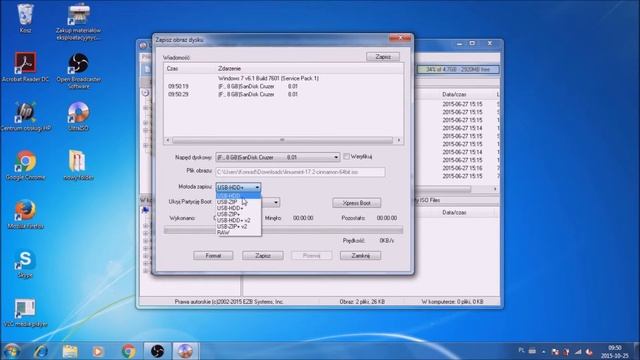
Task: Choose USB-HDD+ v2 write method
Action: (x=238, y=220)
